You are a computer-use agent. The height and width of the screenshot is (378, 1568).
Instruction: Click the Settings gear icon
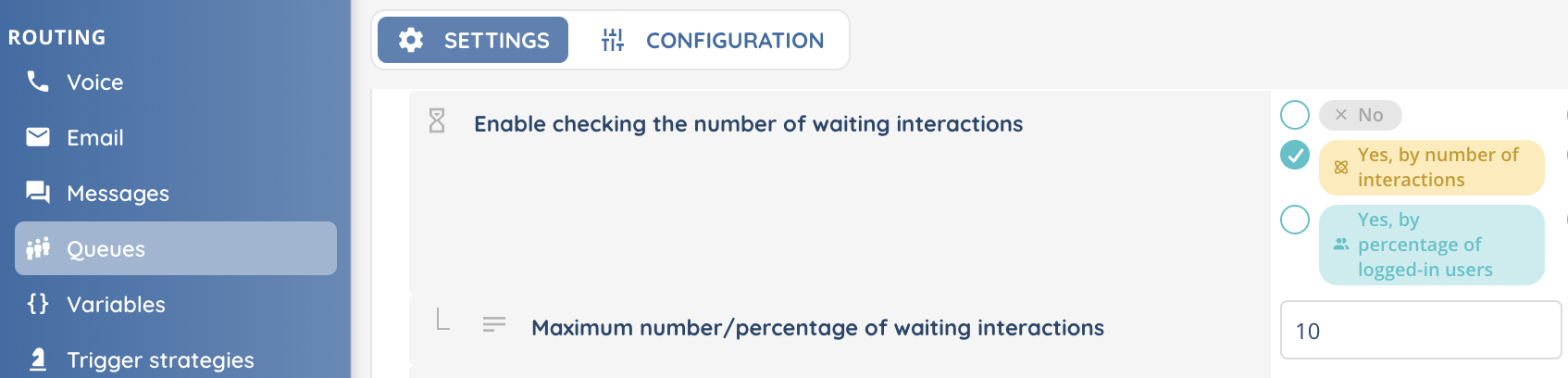click(411, 40)
